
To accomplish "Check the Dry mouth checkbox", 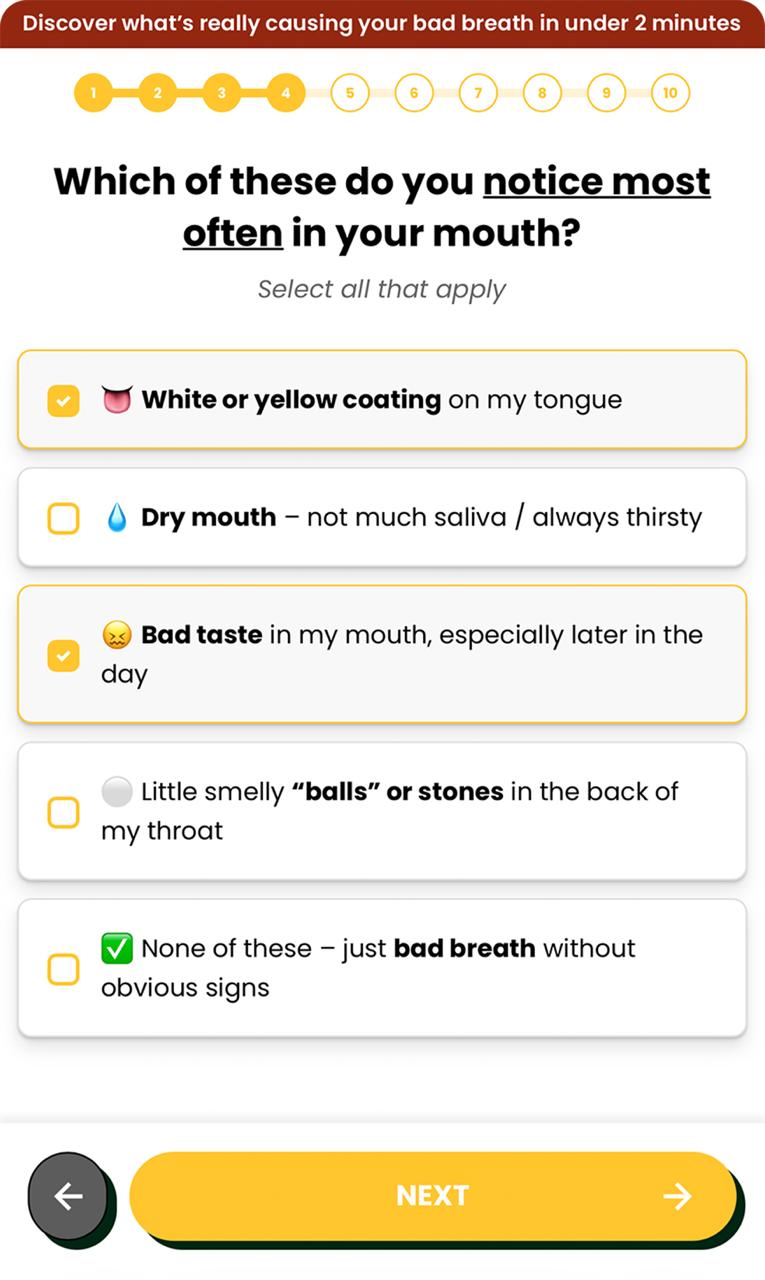I will coord(63,517).
